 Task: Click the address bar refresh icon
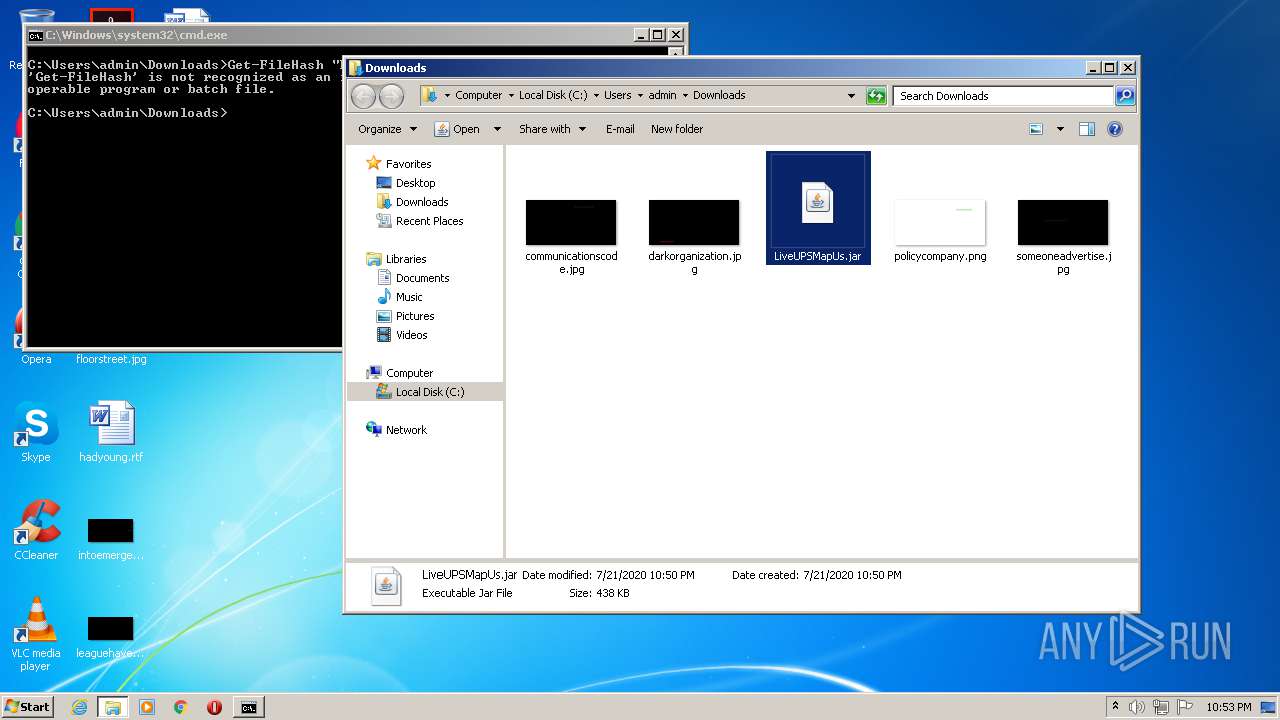[x=876, y=96]
